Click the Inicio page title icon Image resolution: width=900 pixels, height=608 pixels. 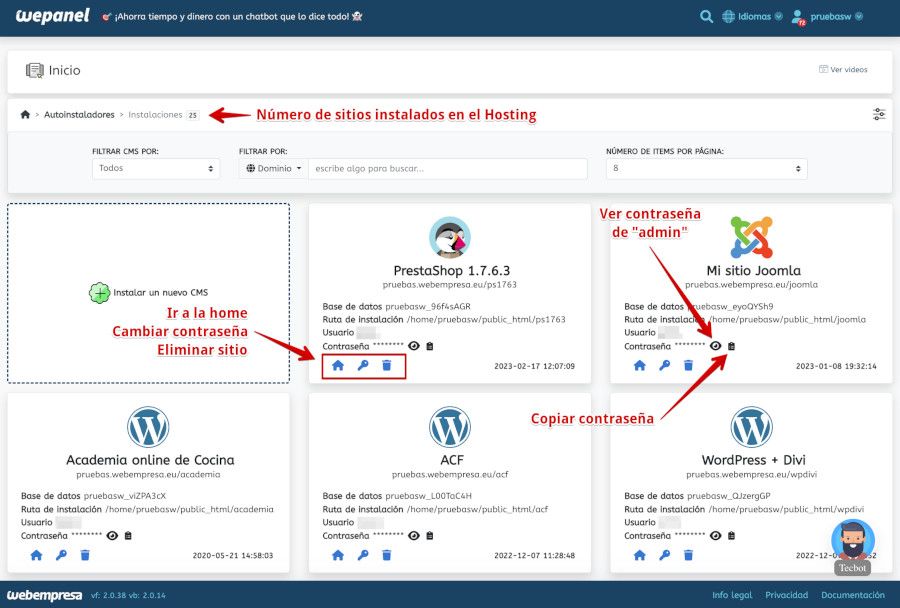click(34, 70)
